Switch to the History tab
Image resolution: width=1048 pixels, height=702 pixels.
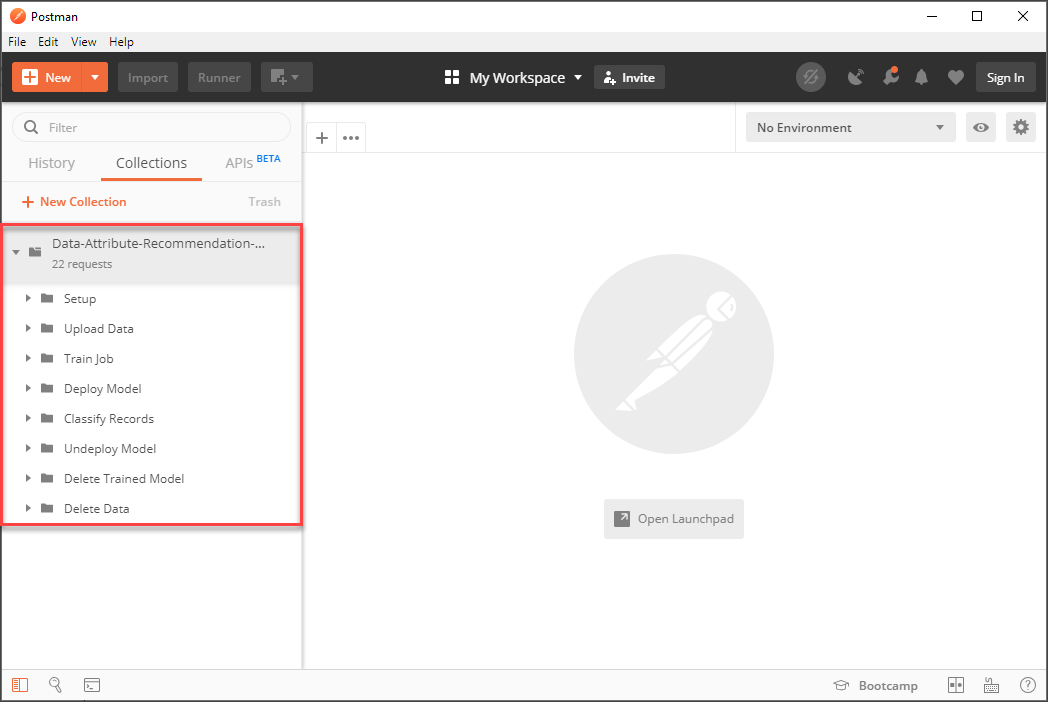point(51,163)
